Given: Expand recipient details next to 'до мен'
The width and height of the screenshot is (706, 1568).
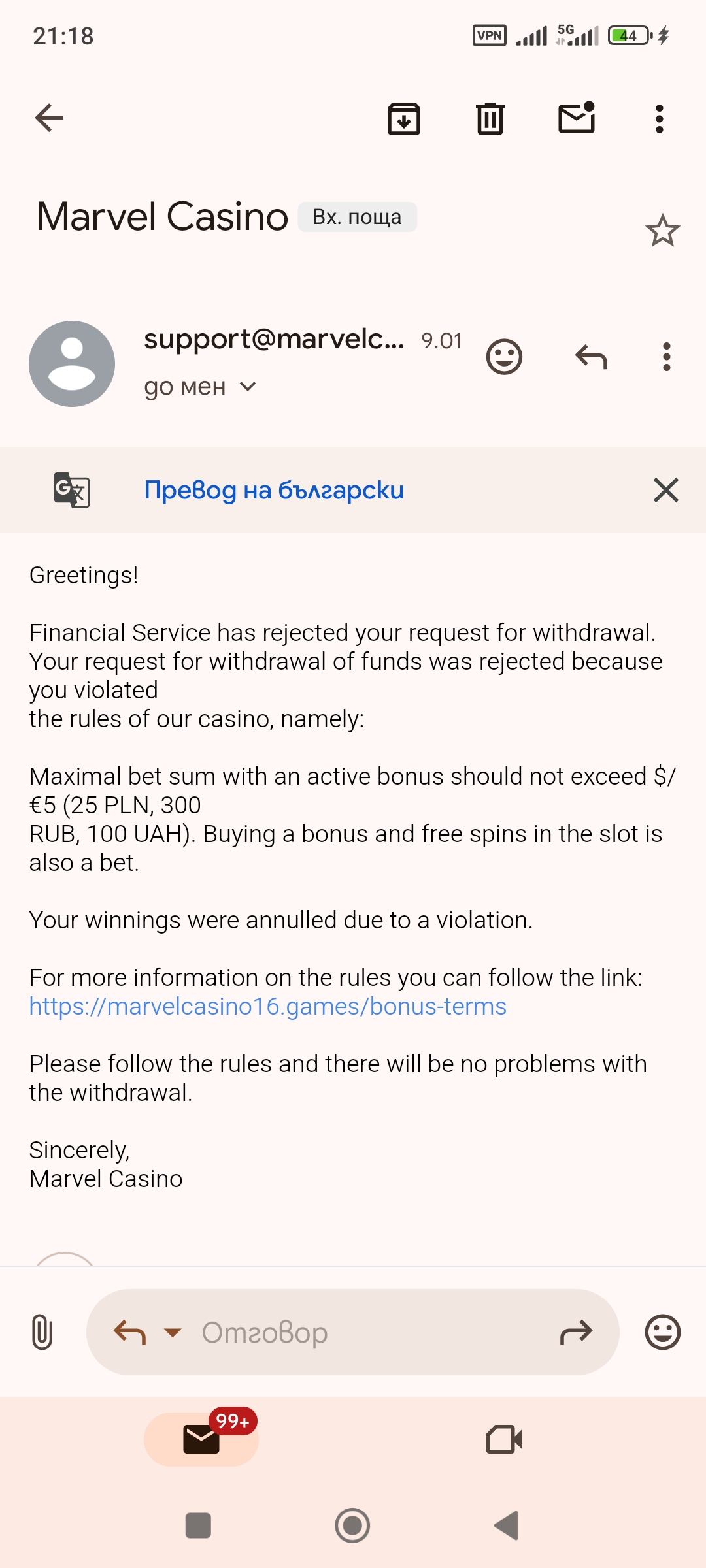Looking at the screenshot, I should [x=248, y=386].
